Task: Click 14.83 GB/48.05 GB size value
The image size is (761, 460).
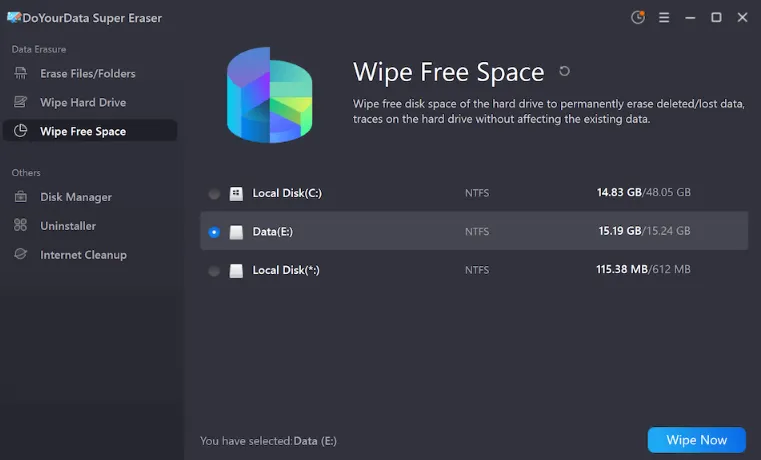Action: tap(644, 192)
